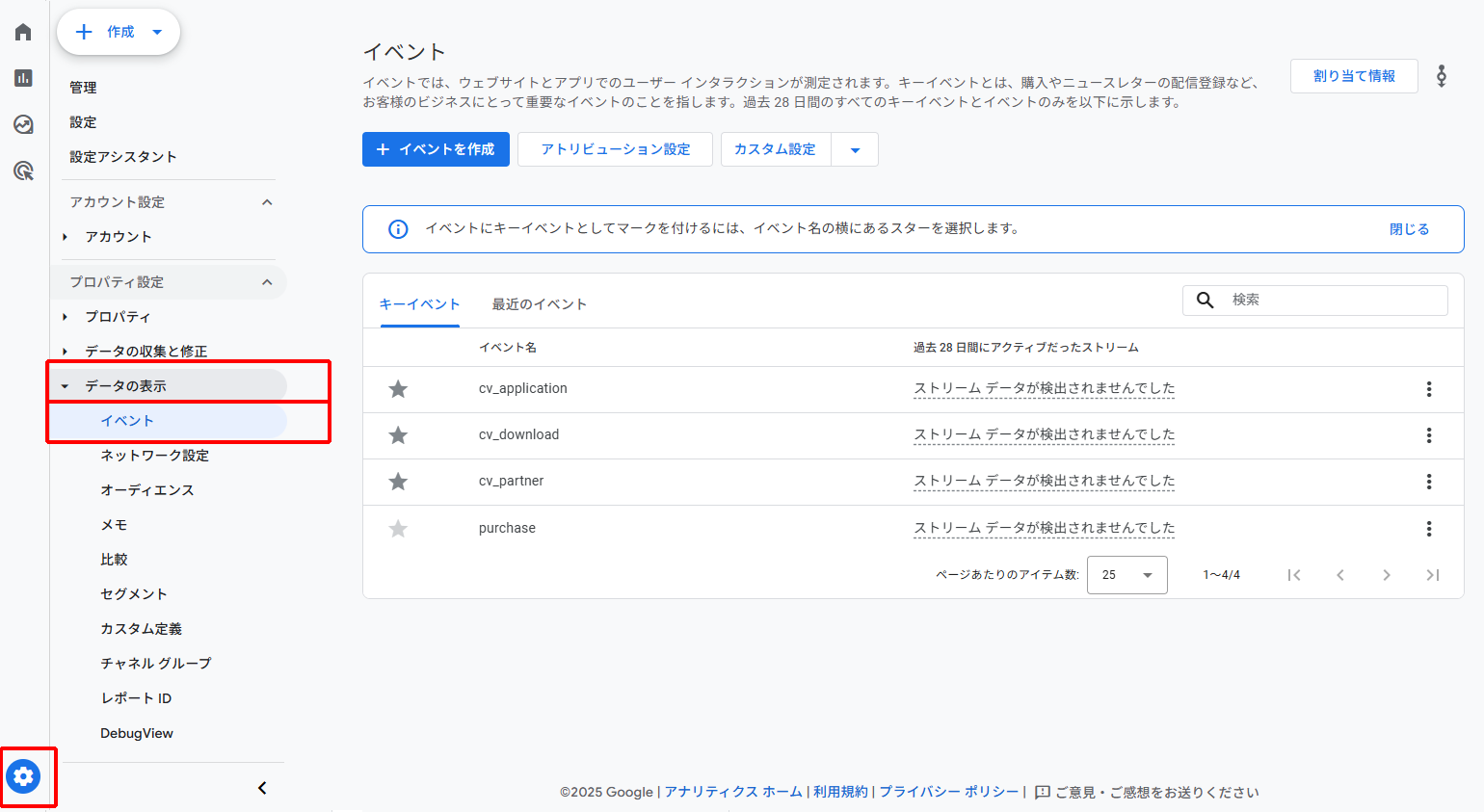Open the three-dot menu for purchase event
The image size is (1484, 812).
click(1429, 528)
